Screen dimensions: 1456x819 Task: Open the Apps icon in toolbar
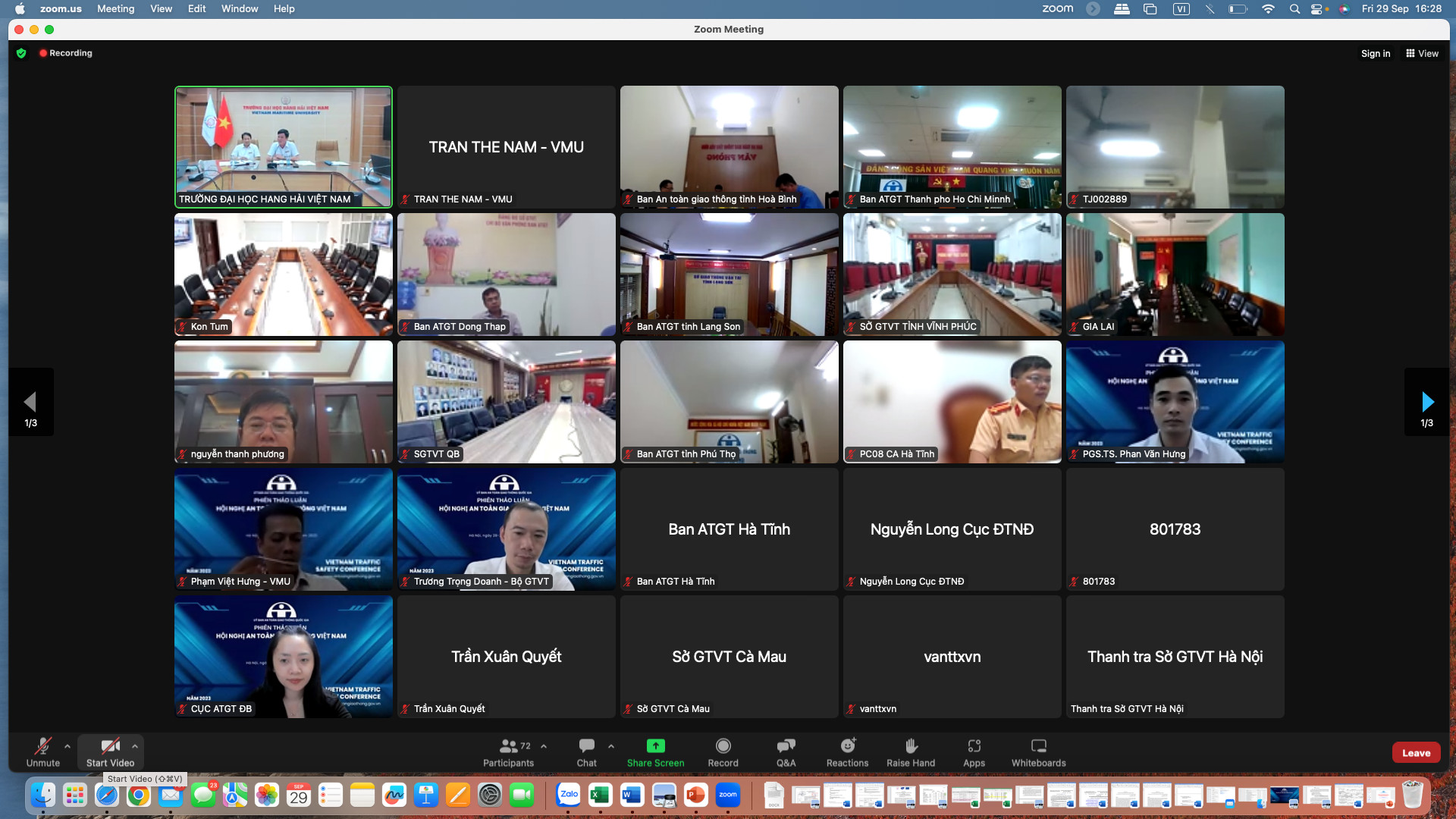coord(974,746)
